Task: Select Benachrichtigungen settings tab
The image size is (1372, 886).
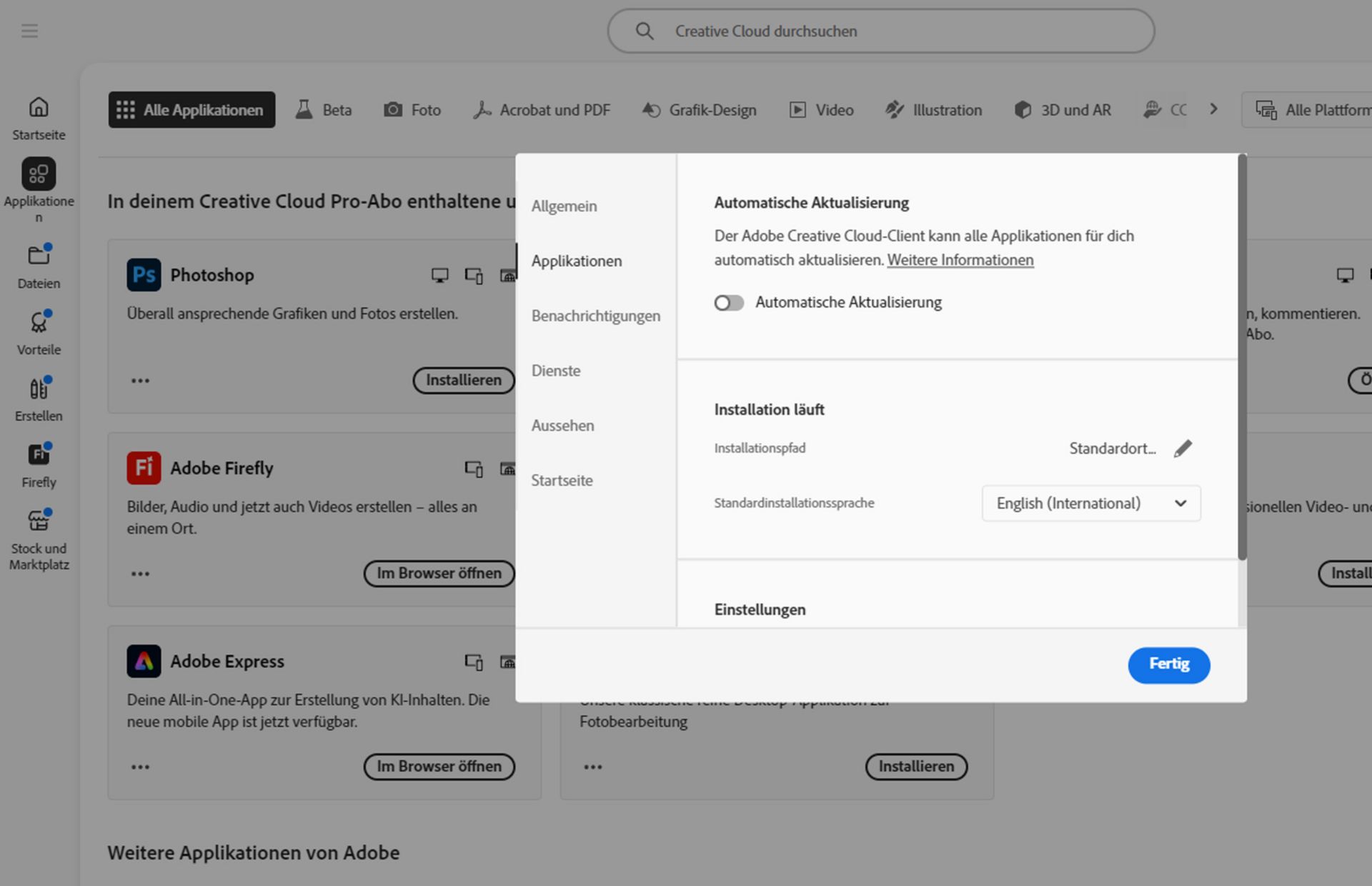Action: pos(595,316)
